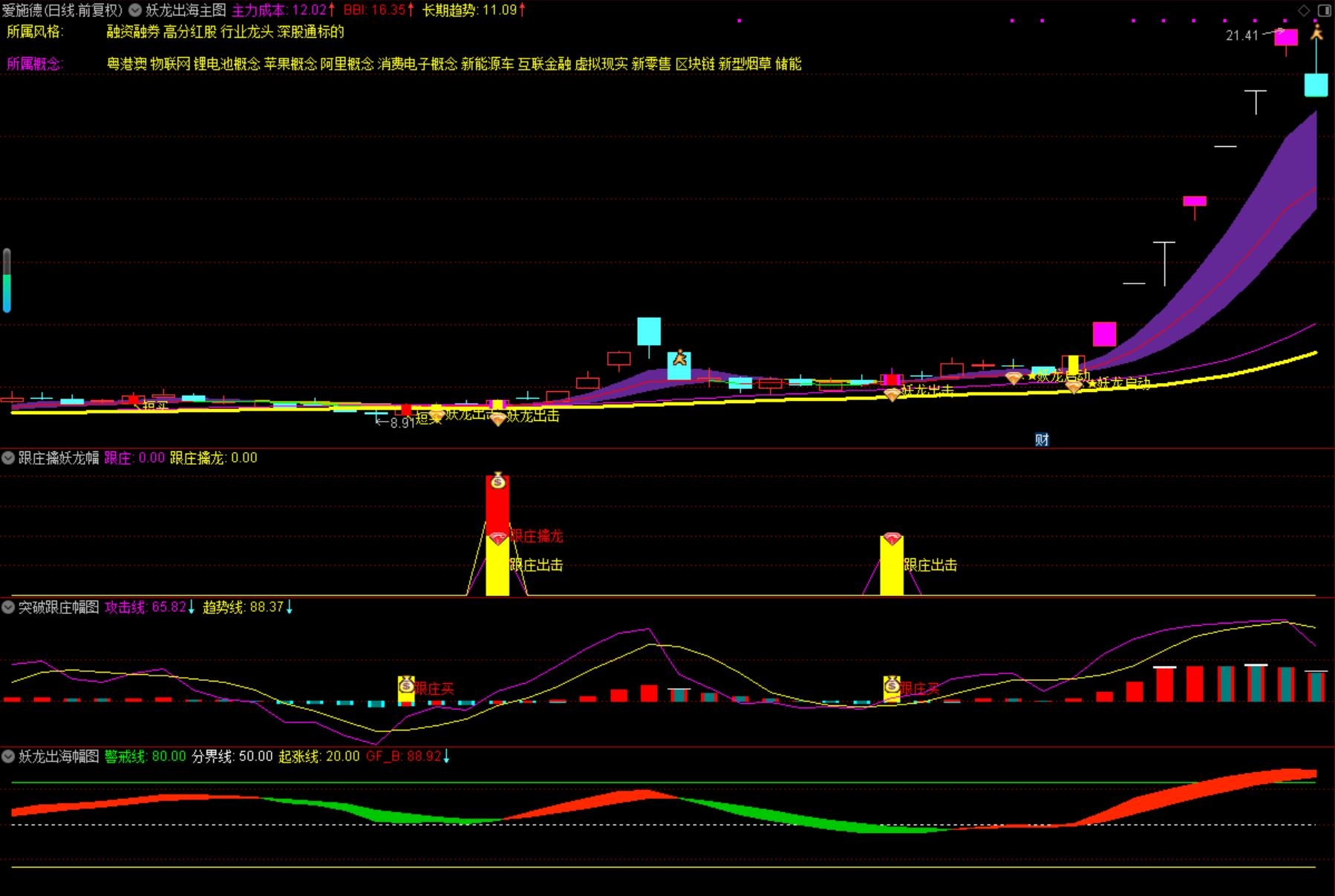
Task: Click the 跟庄擒妖龙幅 panel title
Action: coord(59,458)
